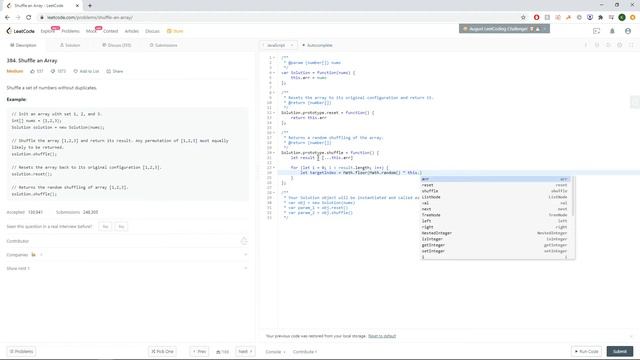Screen dimensions: 640x360
Task: Click the Reset to default link
Action: pyautogui.click(x=382, y=336)
